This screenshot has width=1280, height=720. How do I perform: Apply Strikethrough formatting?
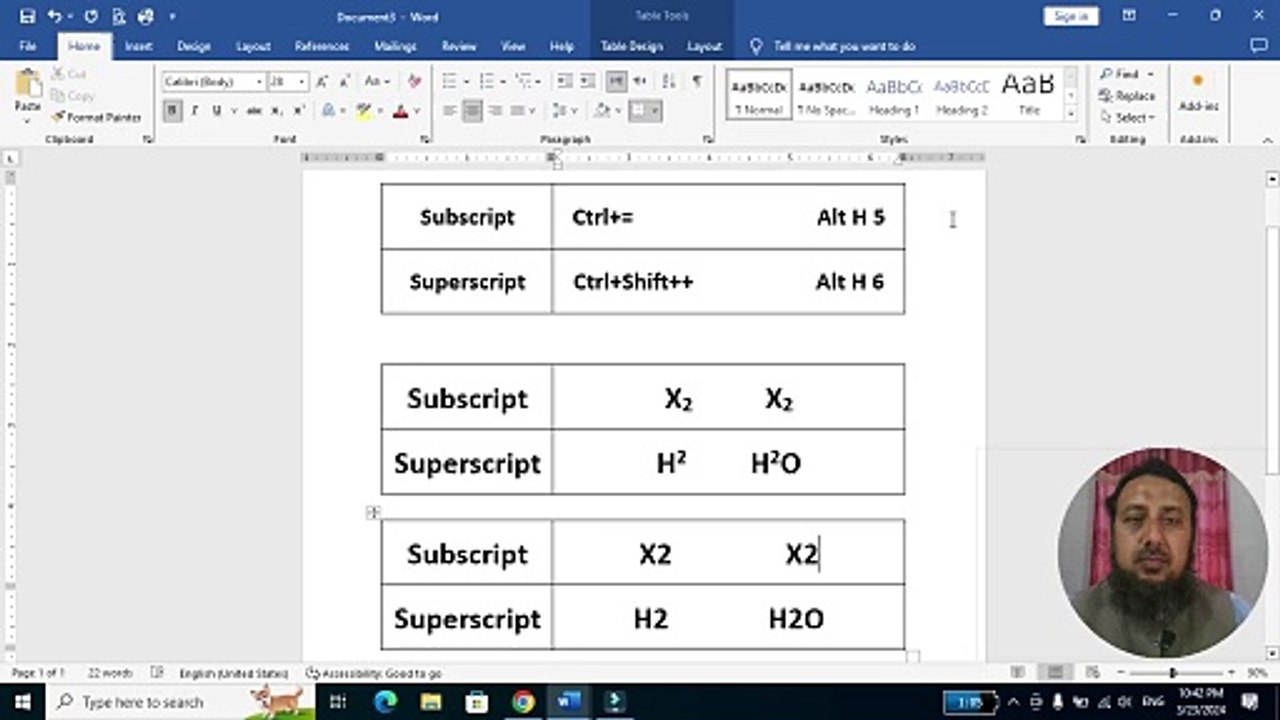click(254, 111)
